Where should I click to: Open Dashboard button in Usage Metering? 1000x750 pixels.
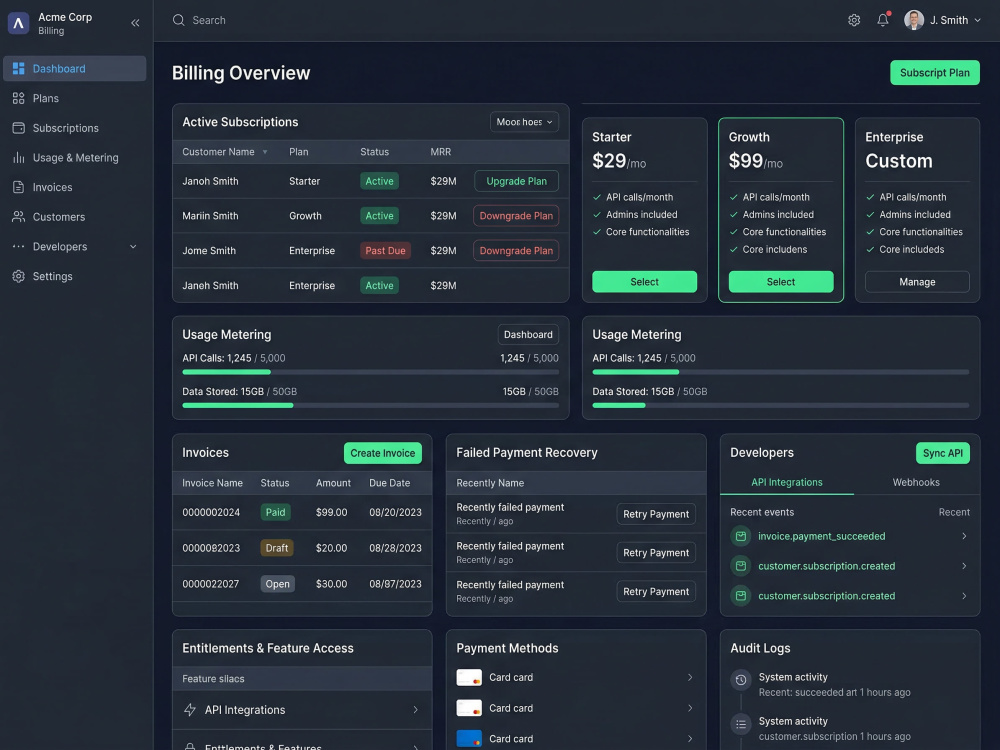click(528, 335)
